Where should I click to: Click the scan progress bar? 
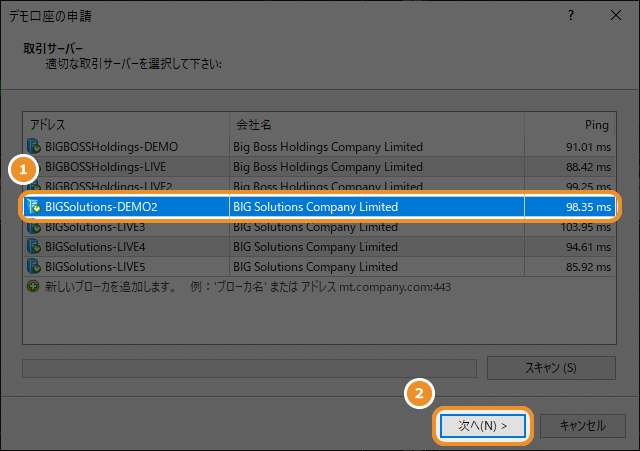coord(249,368)
